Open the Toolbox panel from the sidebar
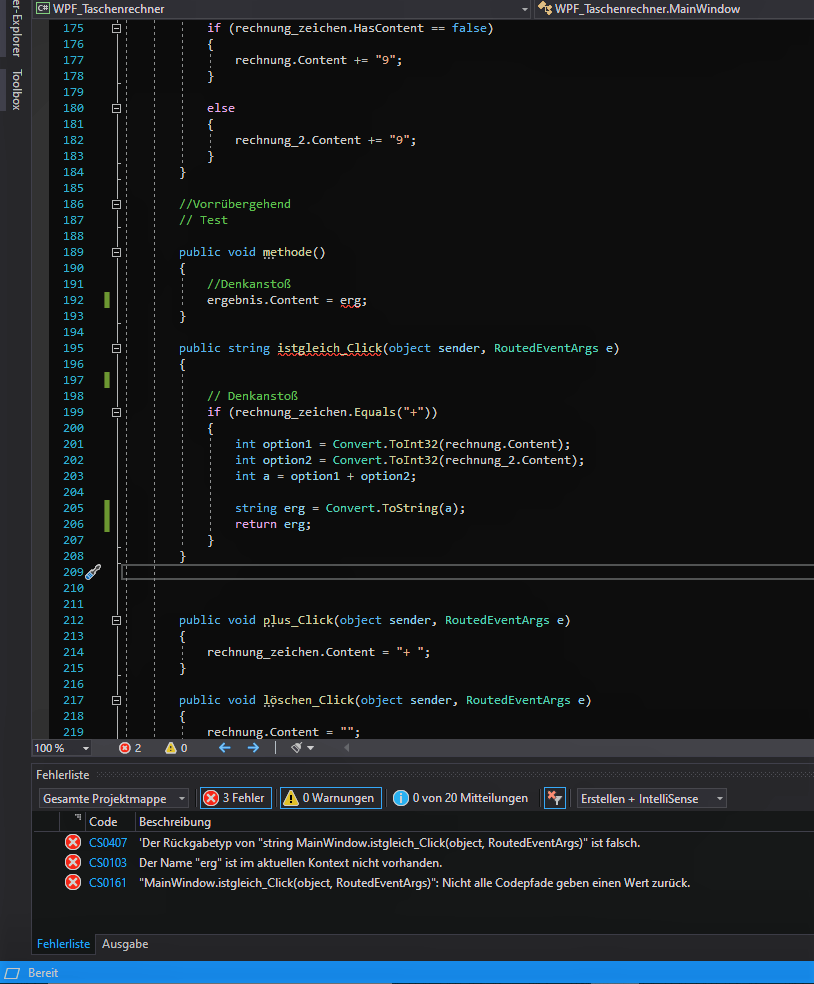Image resolution: width=814 pixels, height=984 pixels. point(14,90)
